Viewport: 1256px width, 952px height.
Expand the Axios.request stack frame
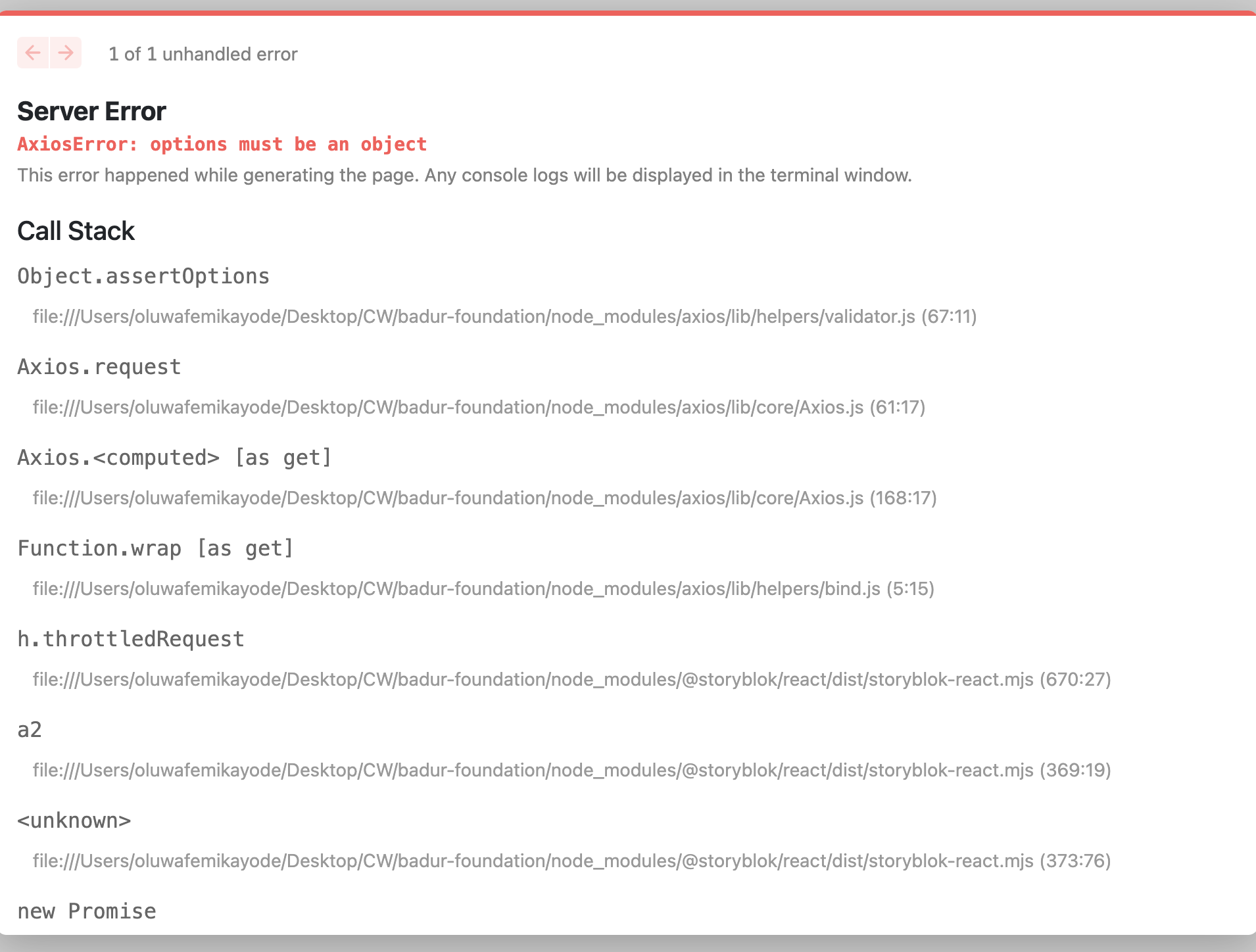point(99,366)
